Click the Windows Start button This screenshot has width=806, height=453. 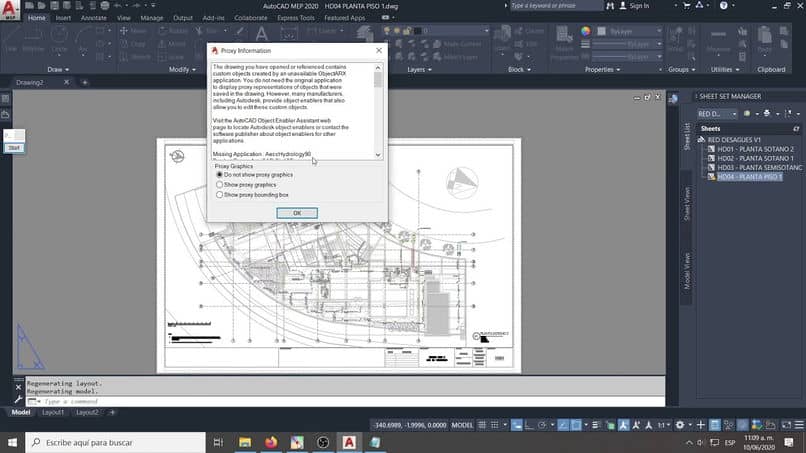(x=11, y=441)
